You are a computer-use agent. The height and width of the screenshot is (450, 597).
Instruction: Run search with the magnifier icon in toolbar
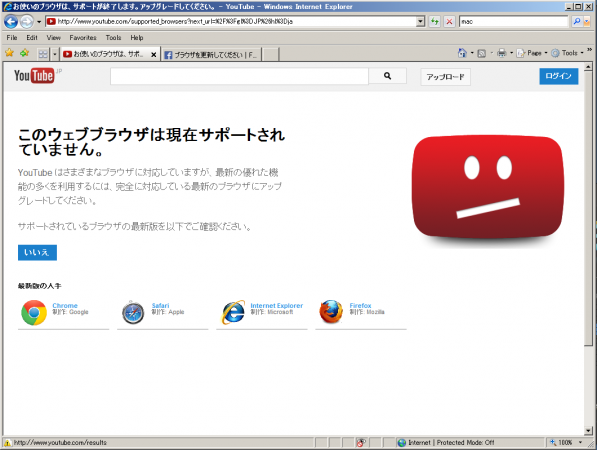click(576, 22)
